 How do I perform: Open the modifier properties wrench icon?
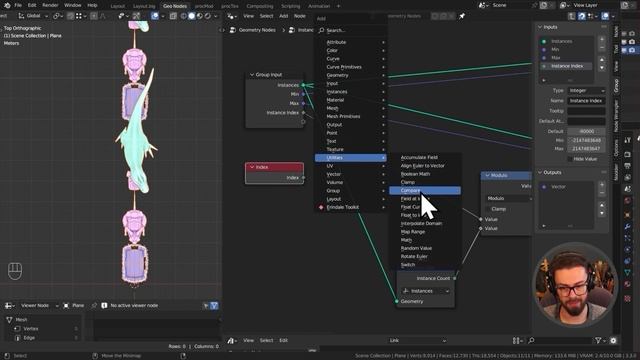[x=628, y=227]
